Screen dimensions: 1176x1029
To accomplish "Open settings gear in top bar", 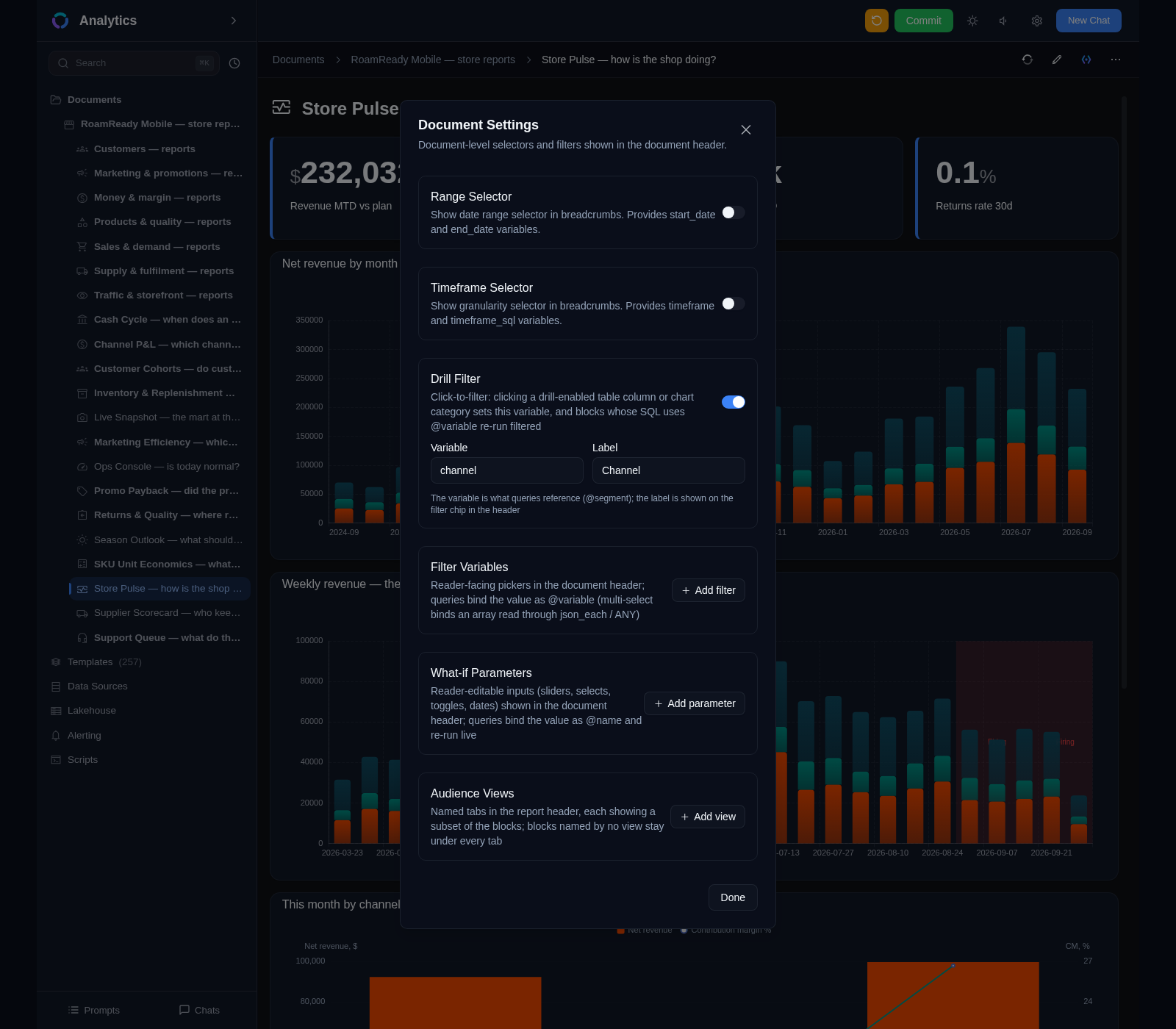I will point(1036,21).
